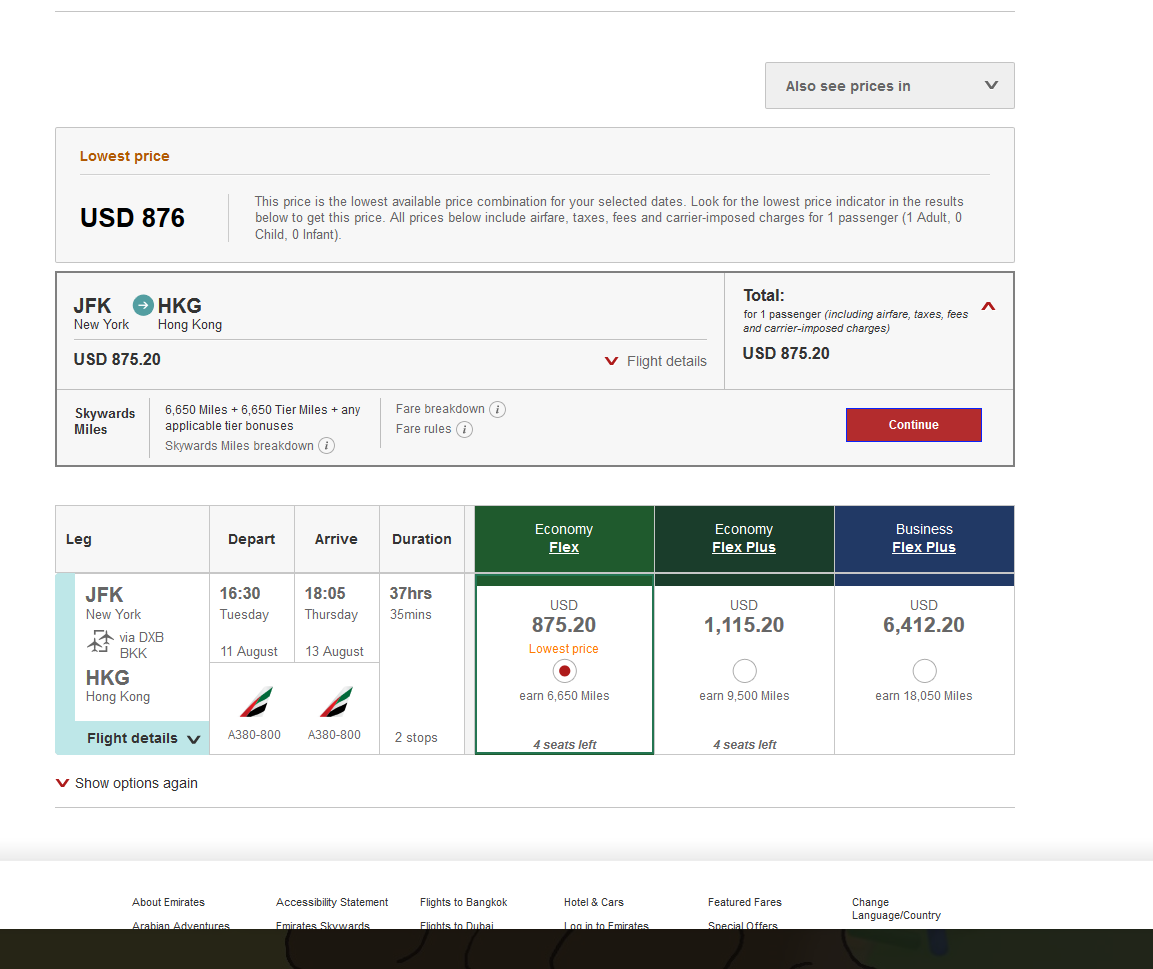Click the JFK to HKG arrow icon

click(143, 305)
